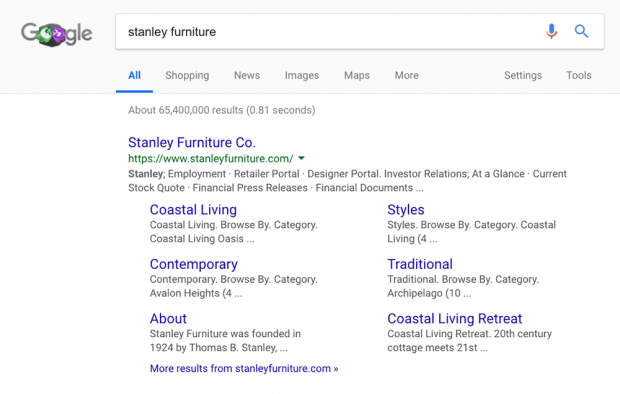Open the Settings menu
The height and width of the screenshot is (394, 620).
[523, 75]
